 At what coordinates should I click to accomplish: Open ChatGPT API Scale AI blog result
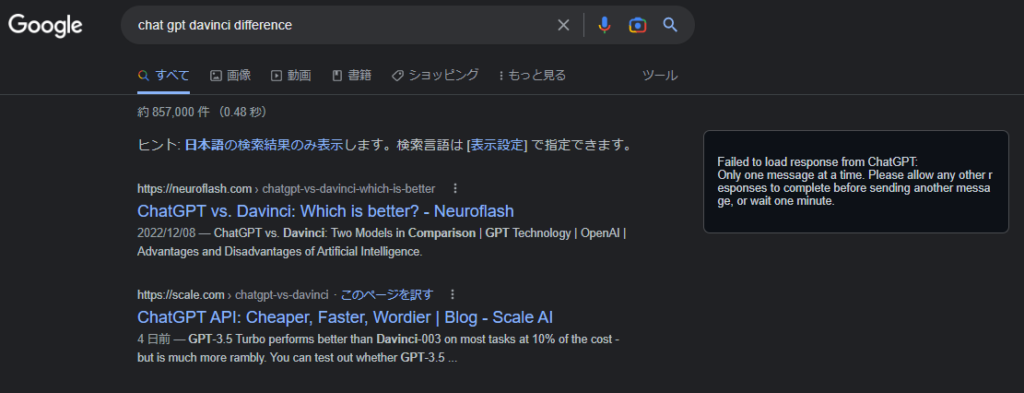coord(345,317)
